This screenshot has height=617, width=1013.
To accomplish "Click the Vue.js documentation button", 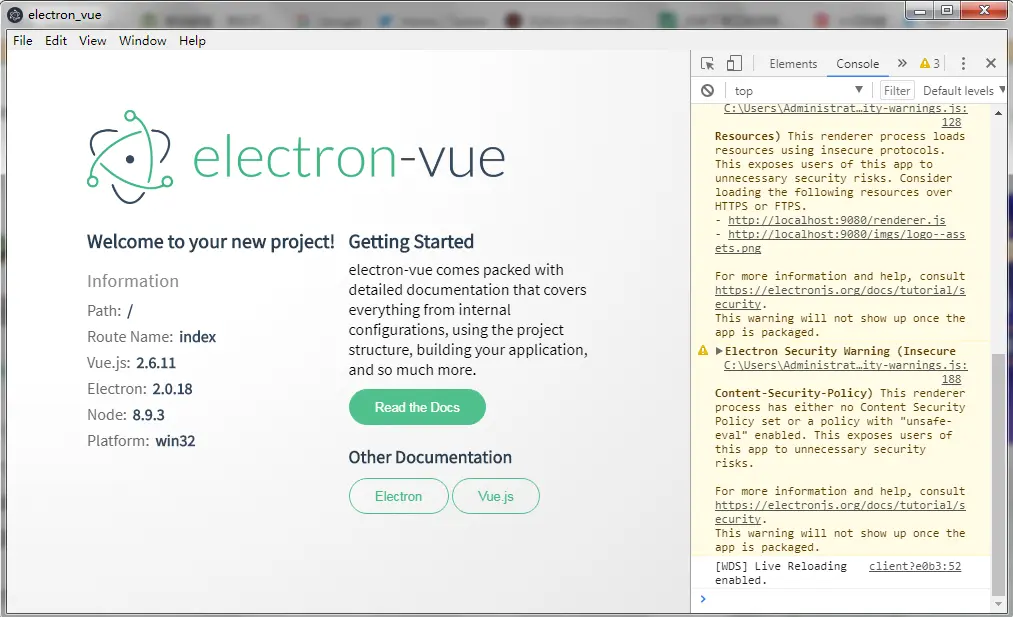I will [x=496, y=496].
